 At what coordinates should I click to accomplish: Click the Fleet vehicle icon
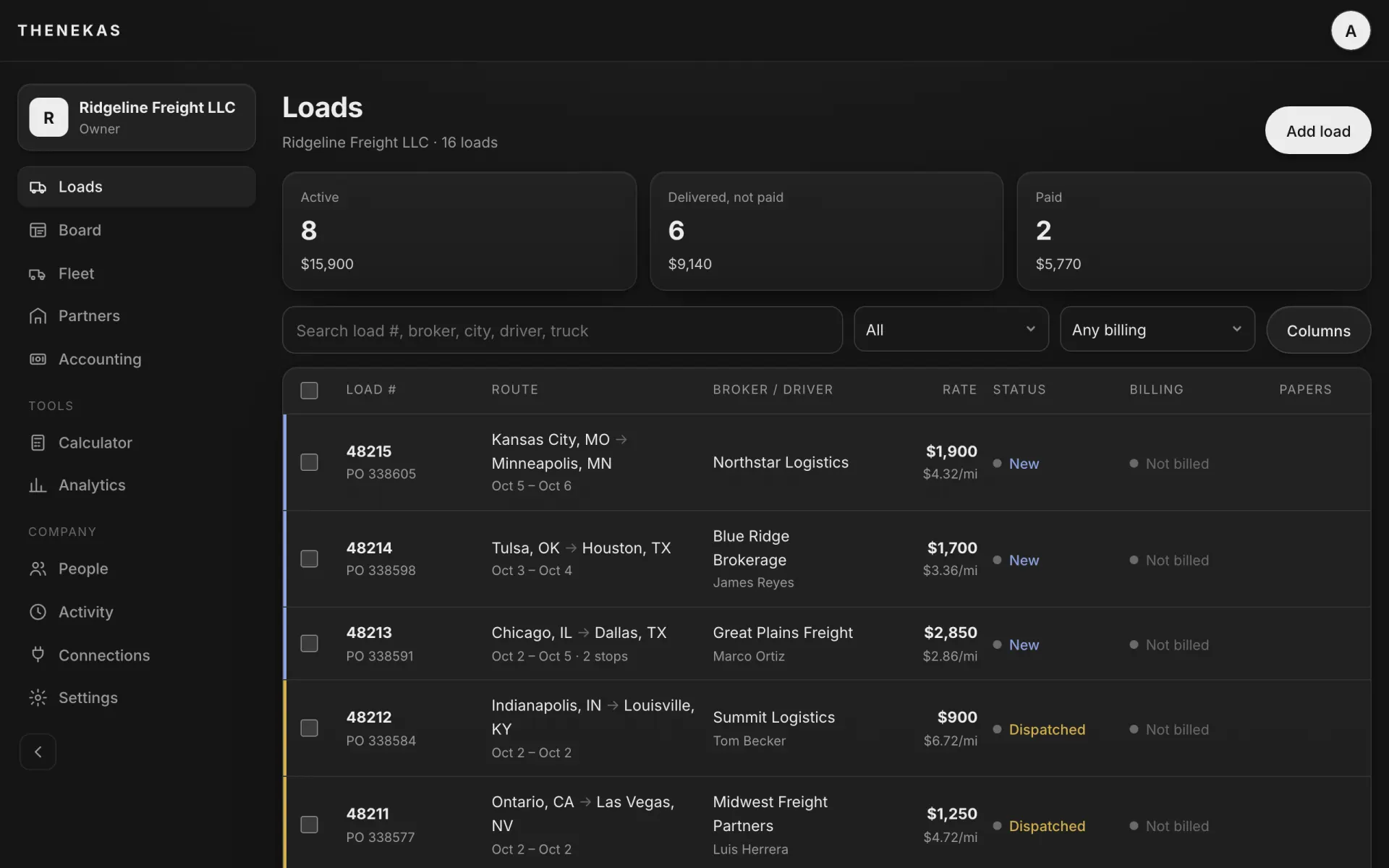(38, 274)
